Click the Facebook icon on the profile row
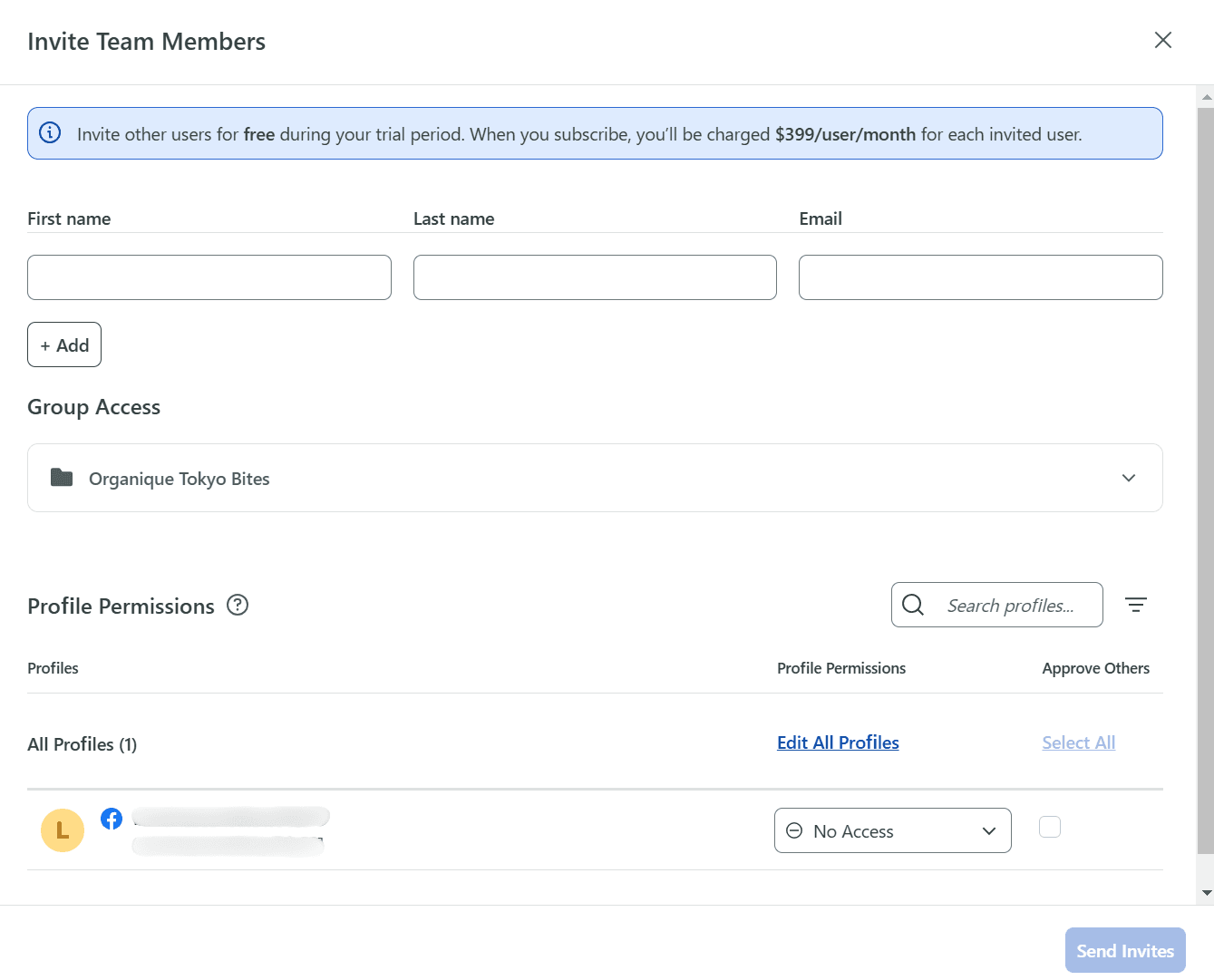 click(x=112, y=819)
